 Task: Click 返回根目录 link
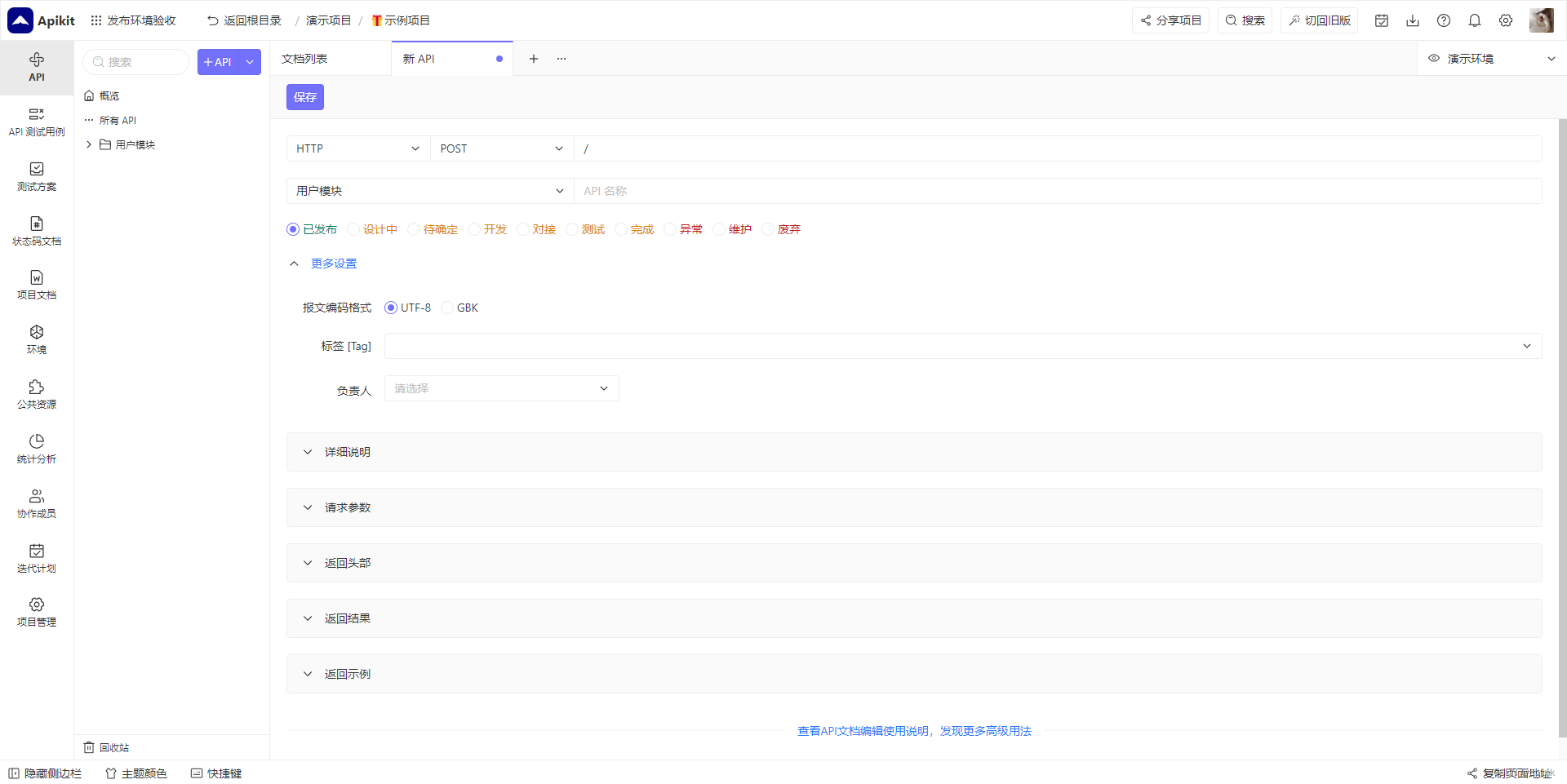(244, 20)
